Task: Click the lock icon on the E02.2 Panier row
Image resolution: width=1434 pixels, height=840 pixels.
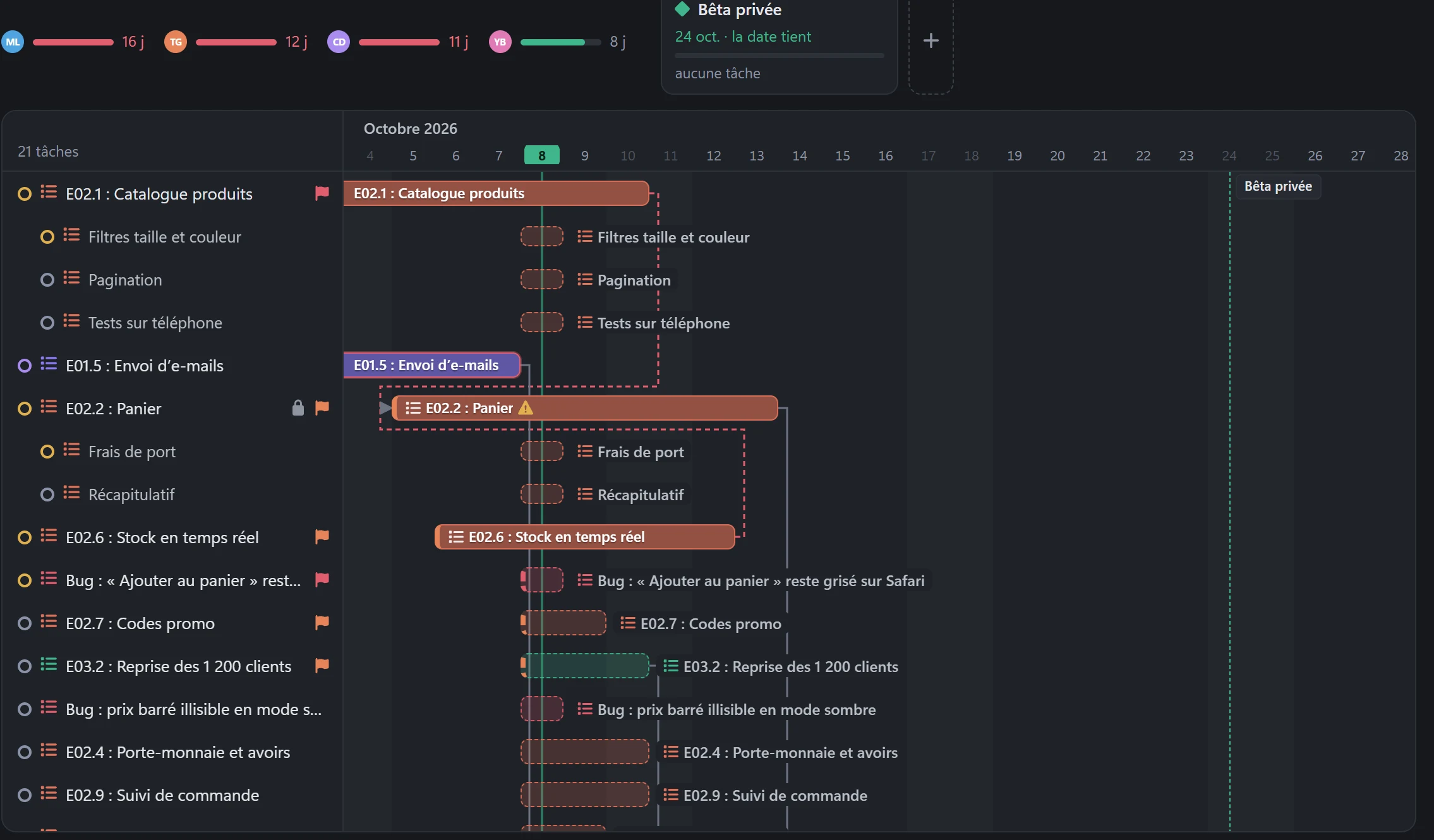Action: [298, 408]
